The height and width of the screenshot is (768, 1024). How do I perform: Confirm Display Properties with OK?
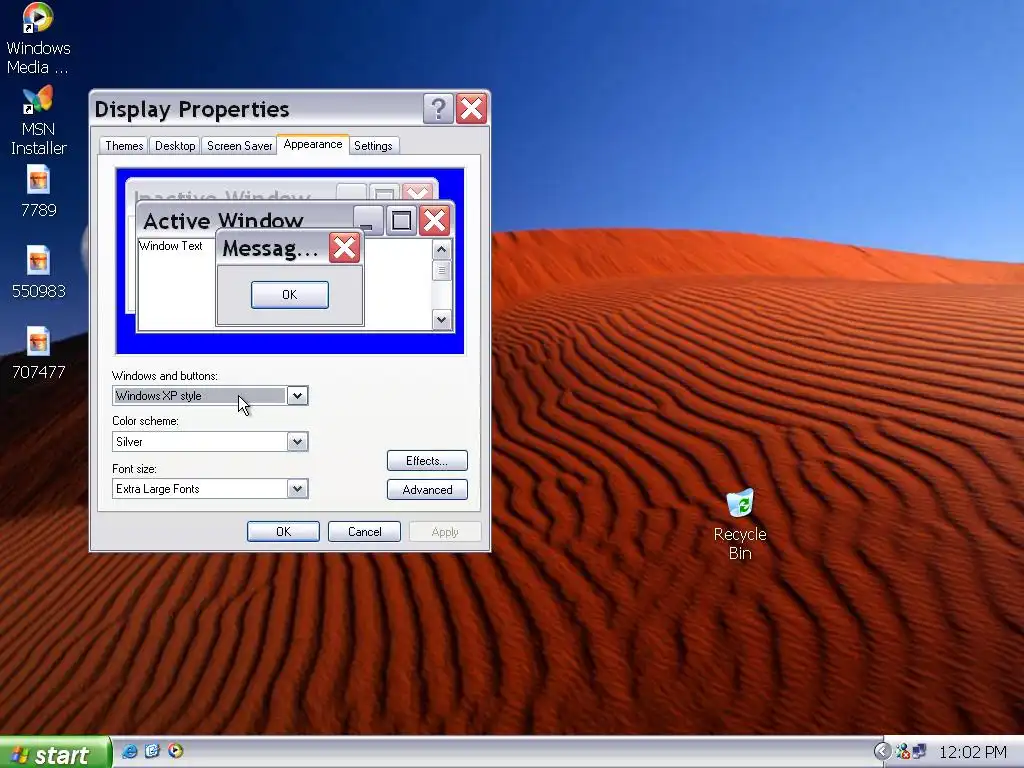(283, 532)
